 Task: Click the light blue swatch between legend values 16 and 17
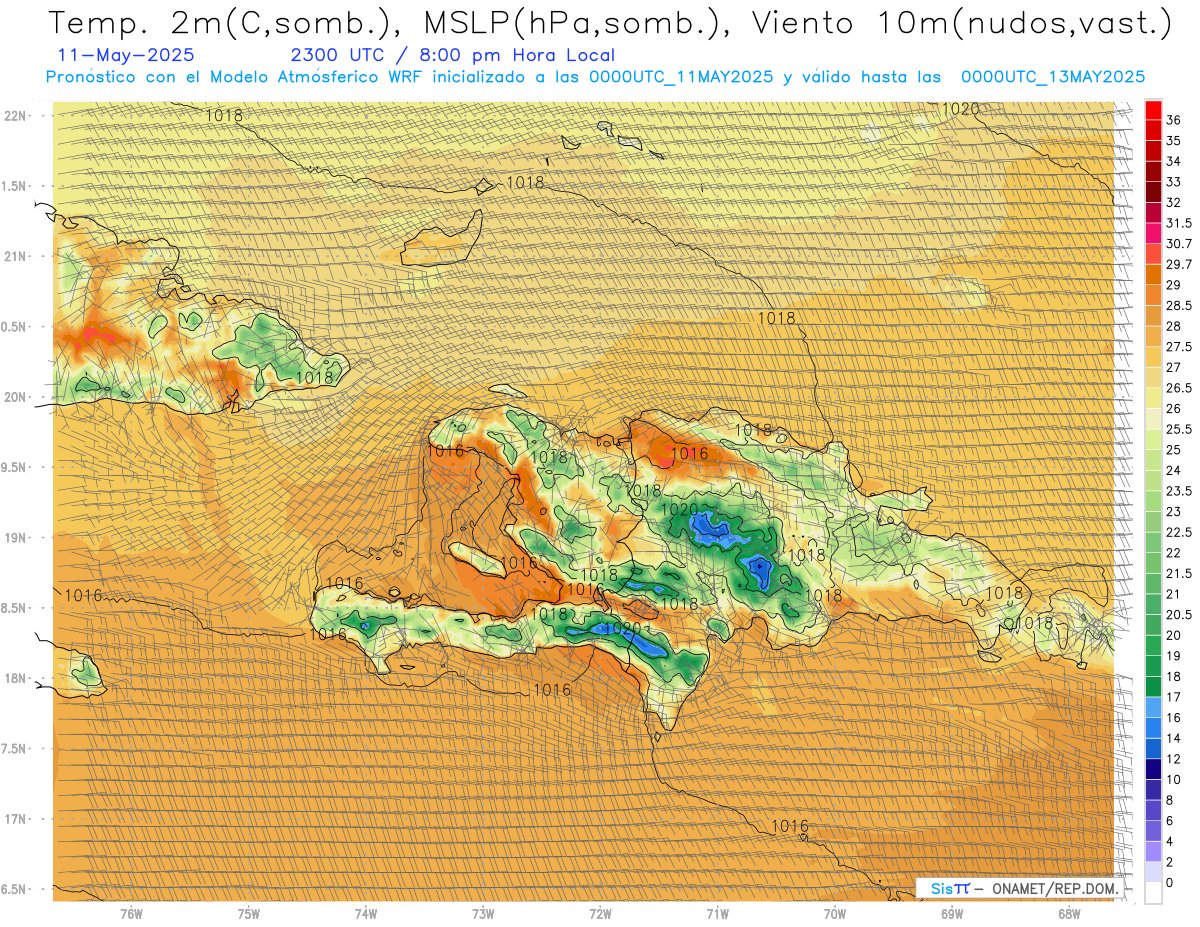click(1153, 707)
